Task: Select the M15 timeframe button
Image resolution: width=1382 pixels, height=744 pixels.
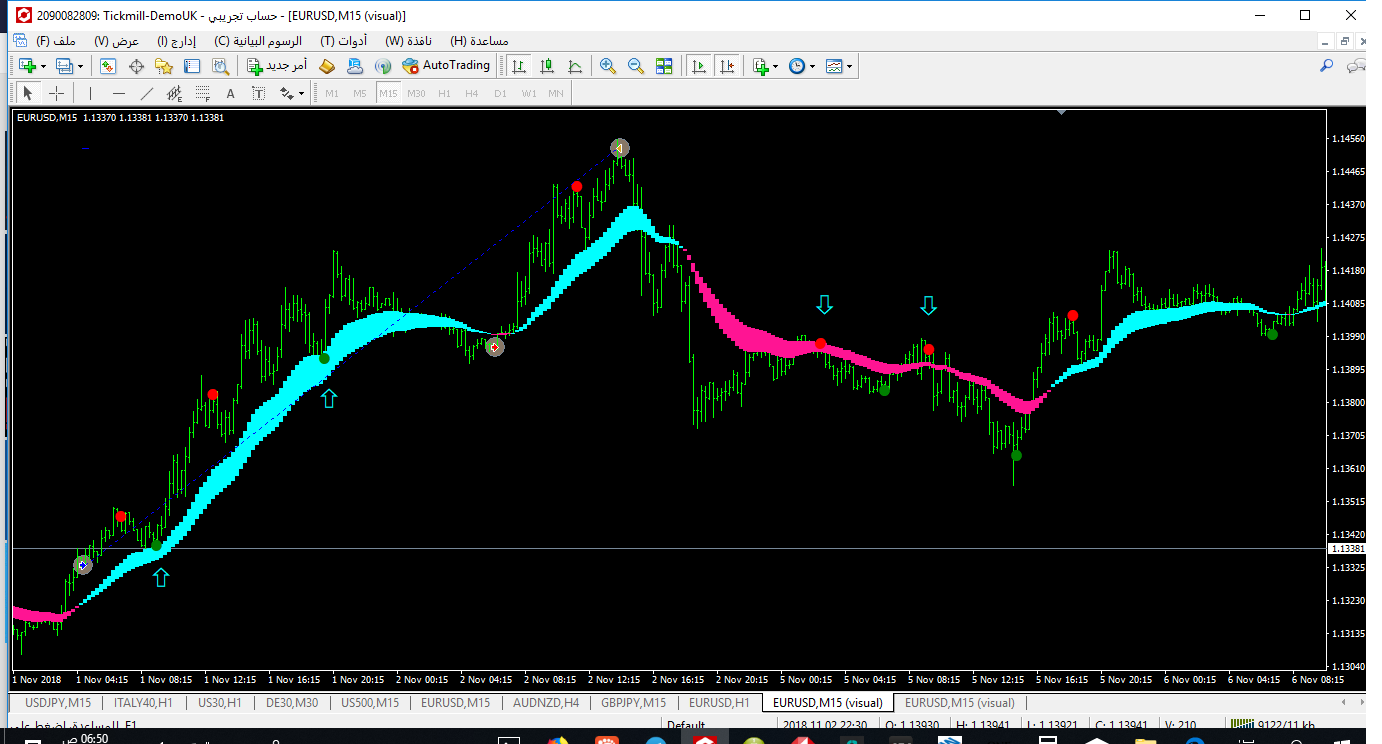Action: (388, 93)
